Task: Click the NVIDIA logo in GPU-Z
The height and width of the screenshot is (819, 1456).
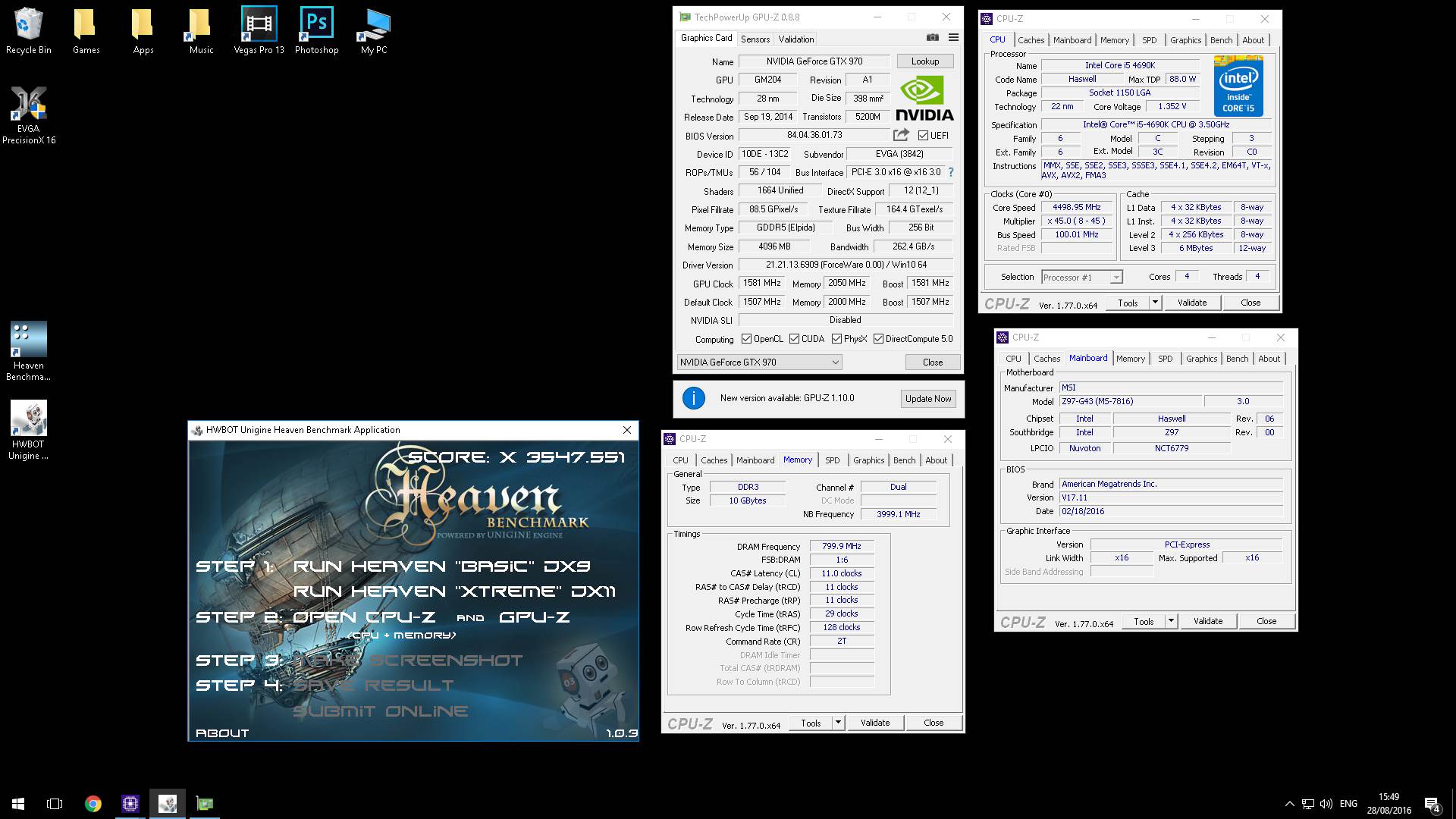Action: (x=924, y=99)
